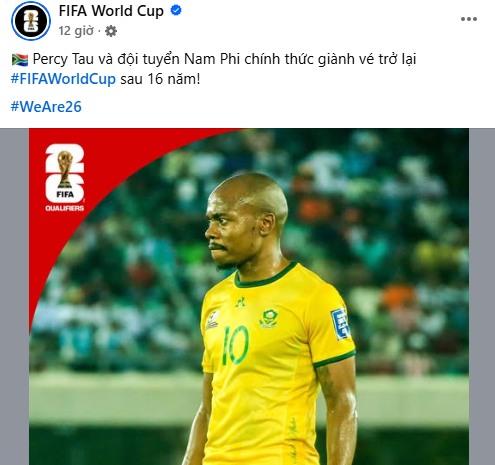
Task: Open the post photo in full view
Action: tap(249, 297)
